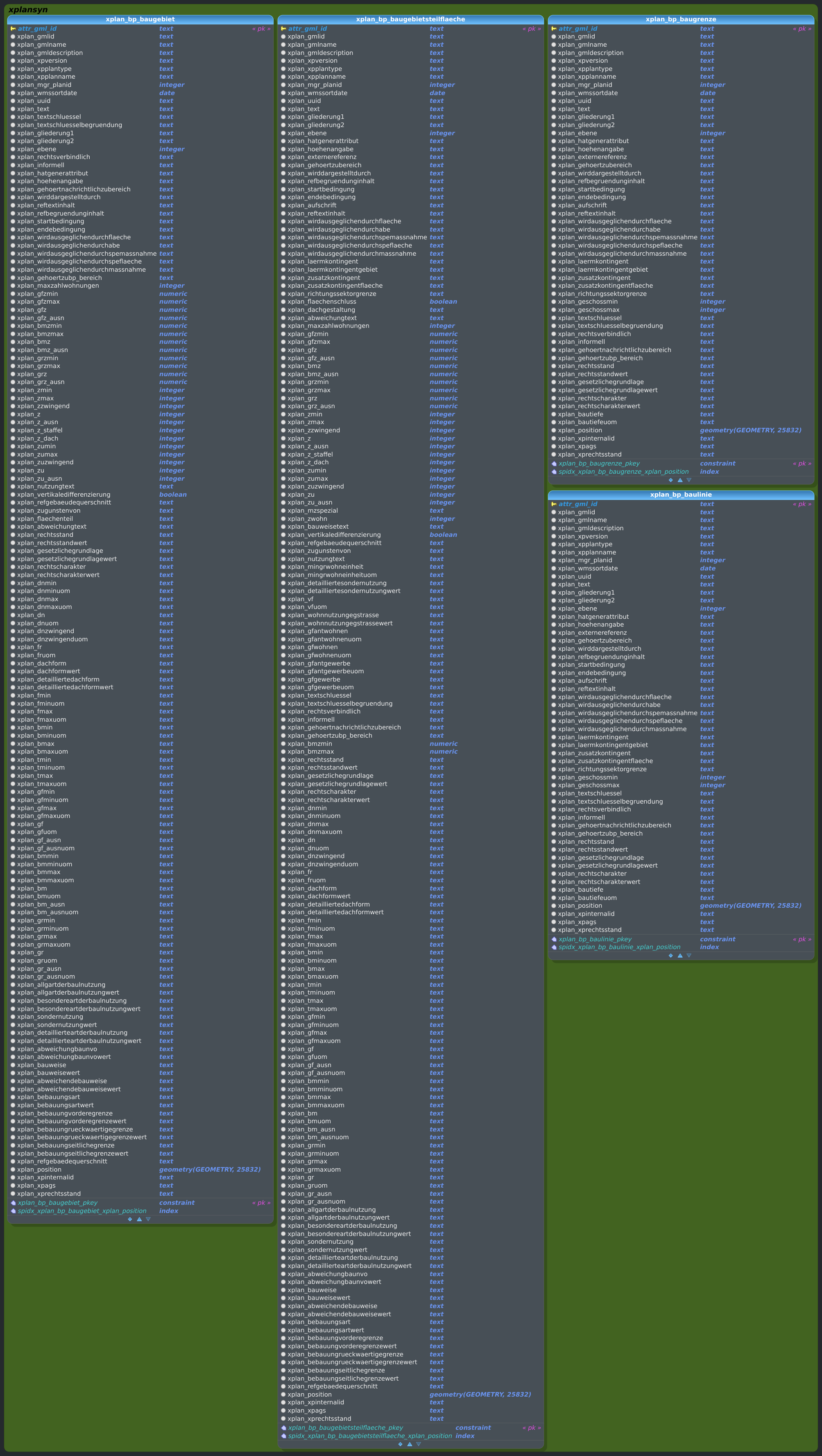Click the xplan_bp_baulinie_pkey constraint name
The image size is (822, 1456).
[594, 939]
